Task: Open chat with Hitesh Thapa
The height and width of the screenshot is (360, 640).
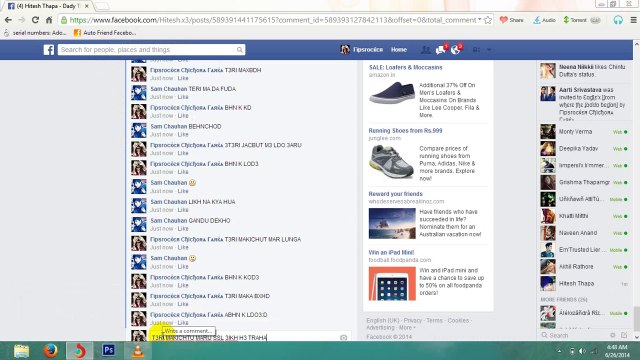Action: [584, 283]
